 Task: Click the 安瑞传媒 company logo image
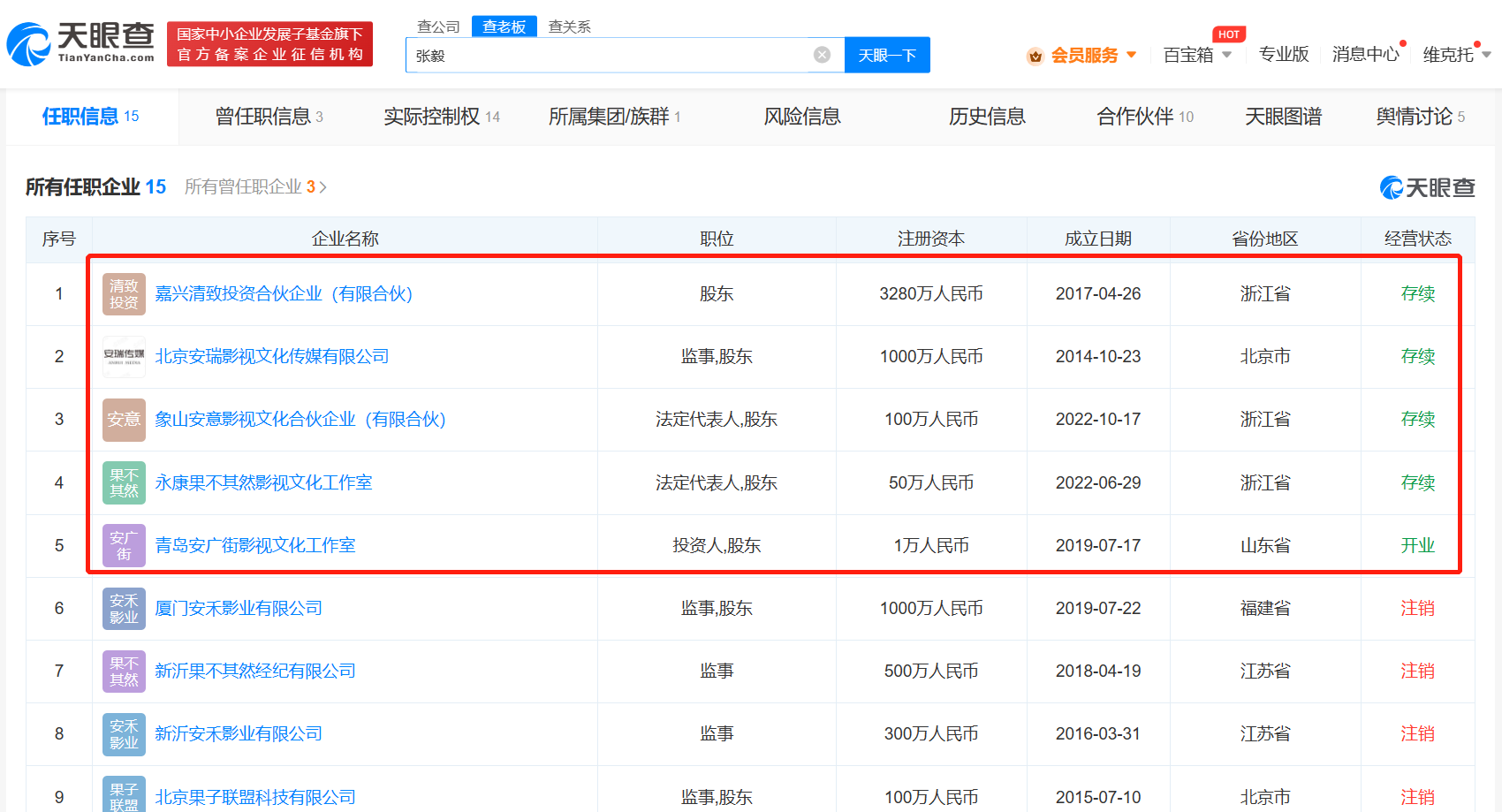point(123,356)
